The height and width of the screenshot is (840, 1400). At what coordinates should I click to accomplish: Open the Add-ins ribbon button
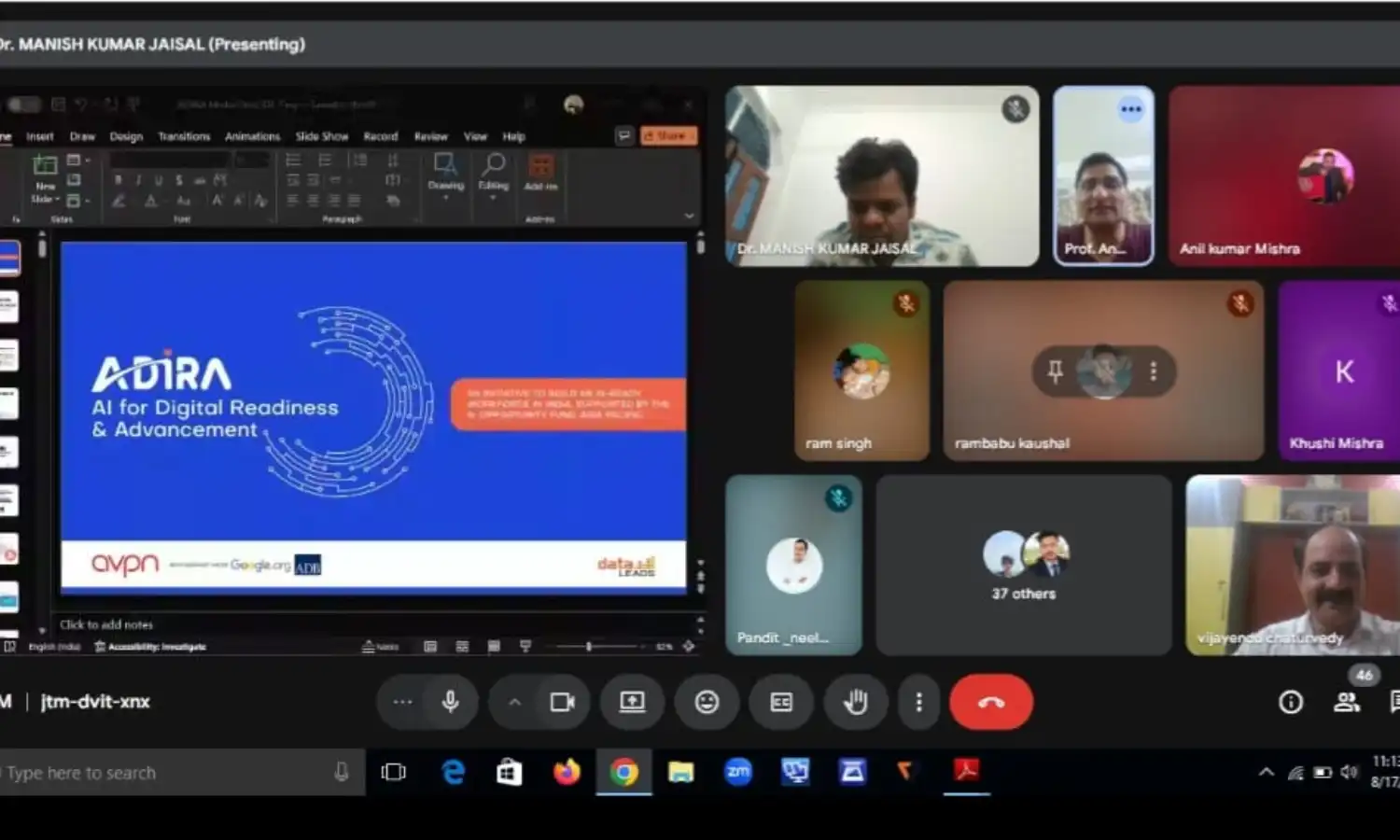coord(540,174)
